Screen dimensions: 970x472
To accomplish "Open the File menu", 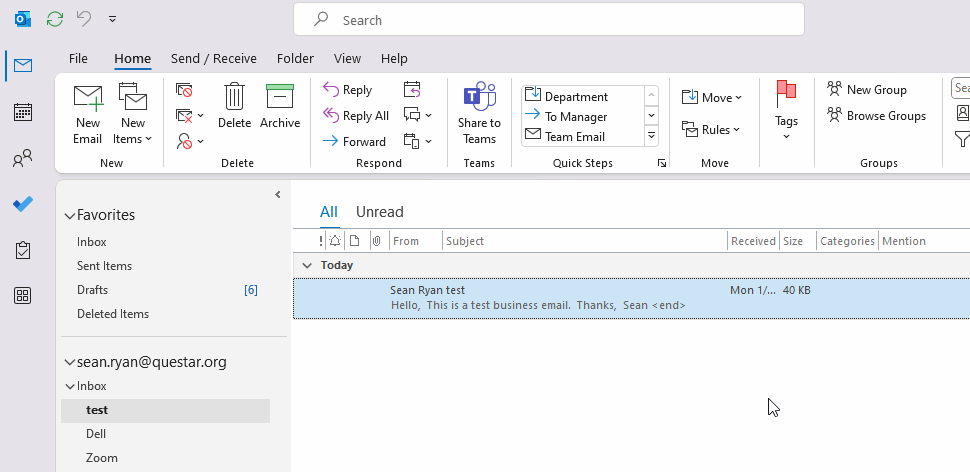I will click(x=78, y=59).
